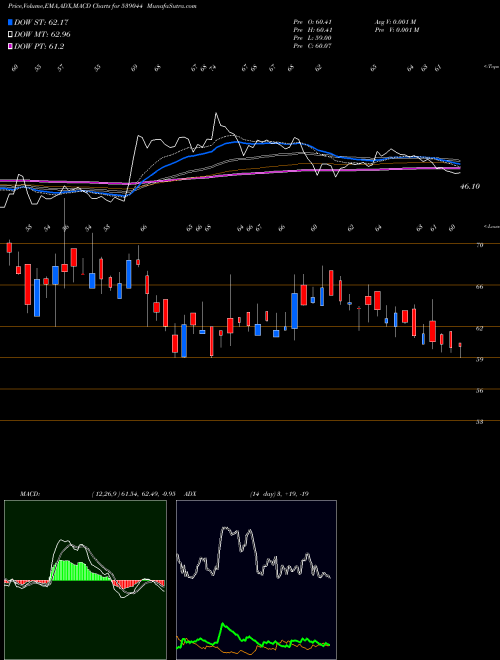The image size is (500, 660).
Task: Click the 46.10 price label on EMA chart
Action: pyautogui.click(x=470, y=186)
